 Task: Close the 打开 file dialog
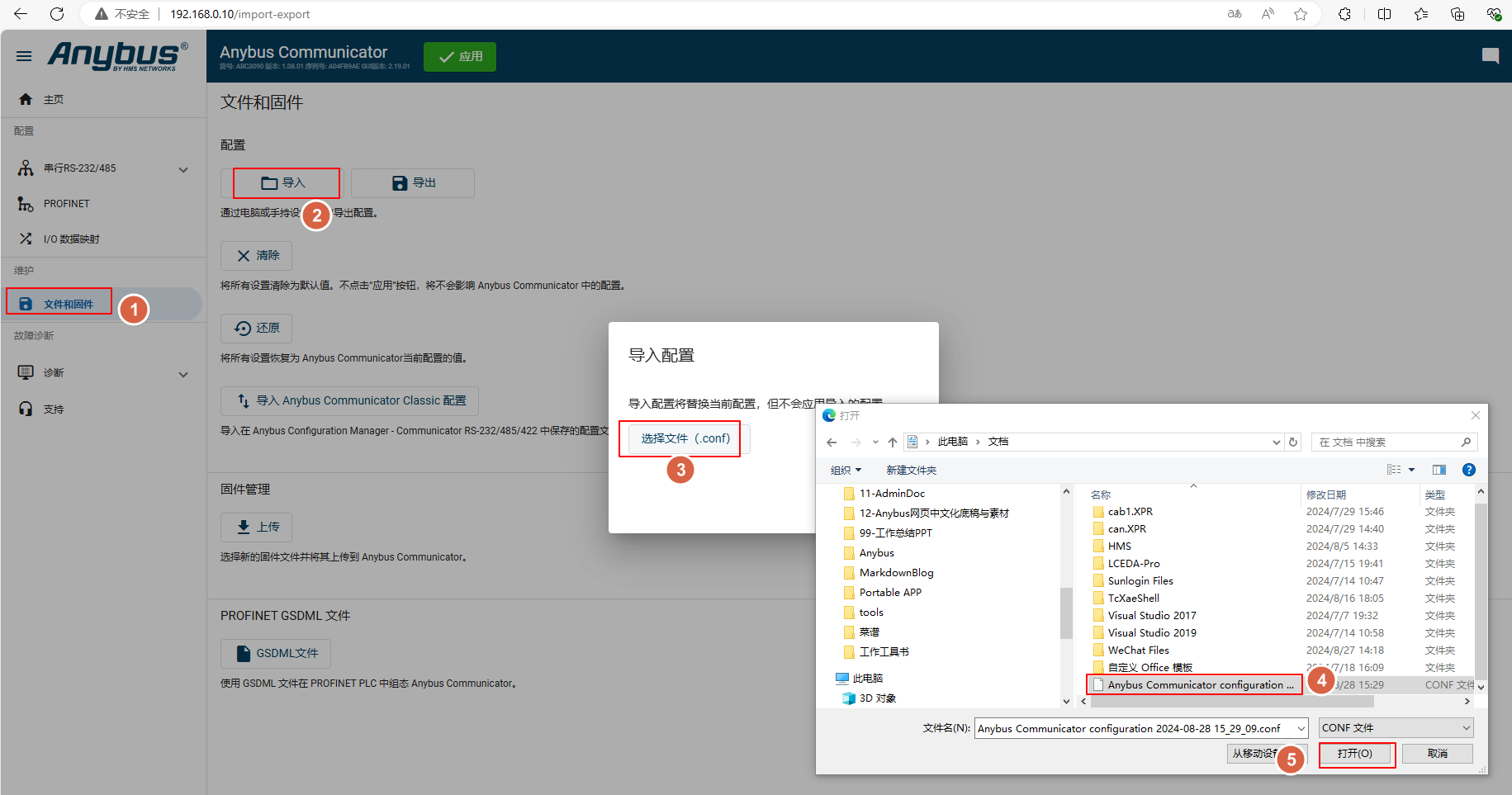click(1476, 415)
